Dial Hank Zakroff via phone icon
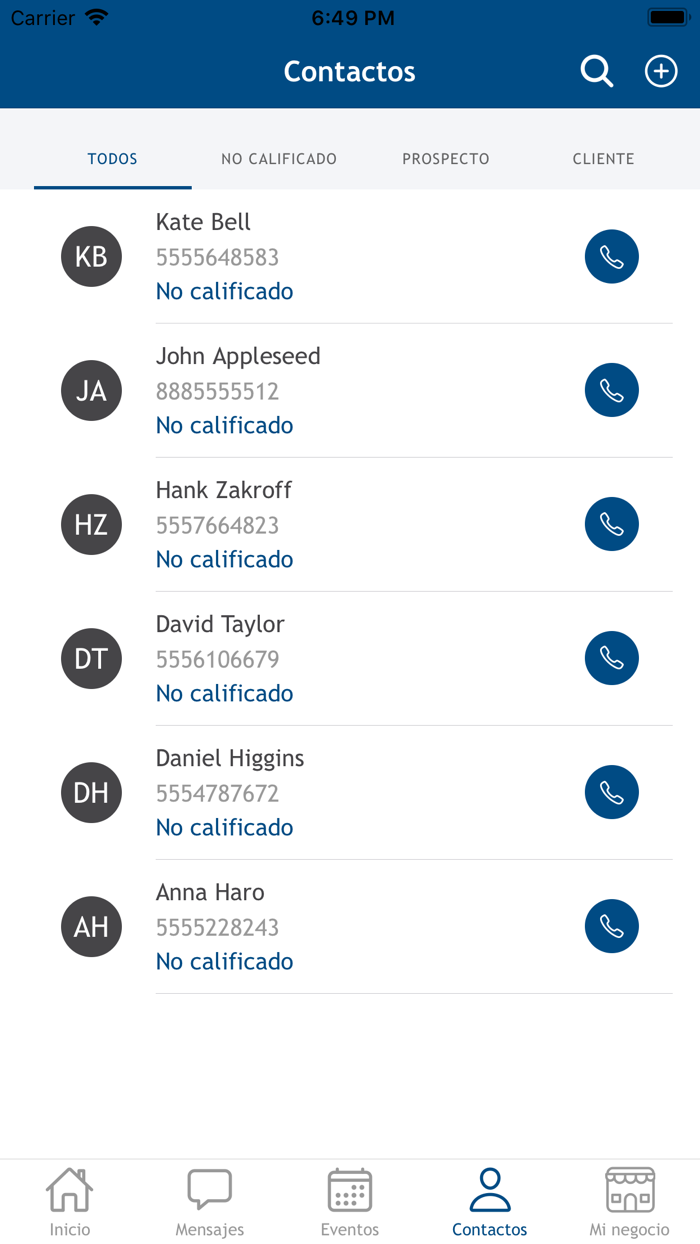 tap(611, 525)
